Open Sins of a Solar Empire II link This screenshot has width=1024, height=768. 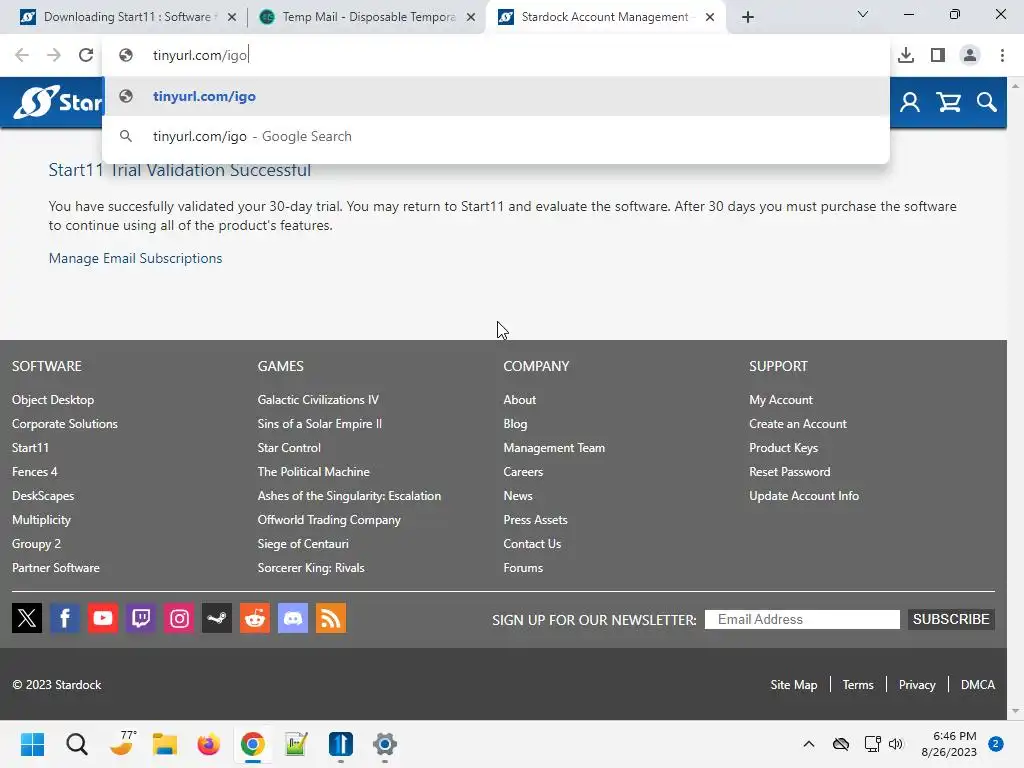click(319, 424)
